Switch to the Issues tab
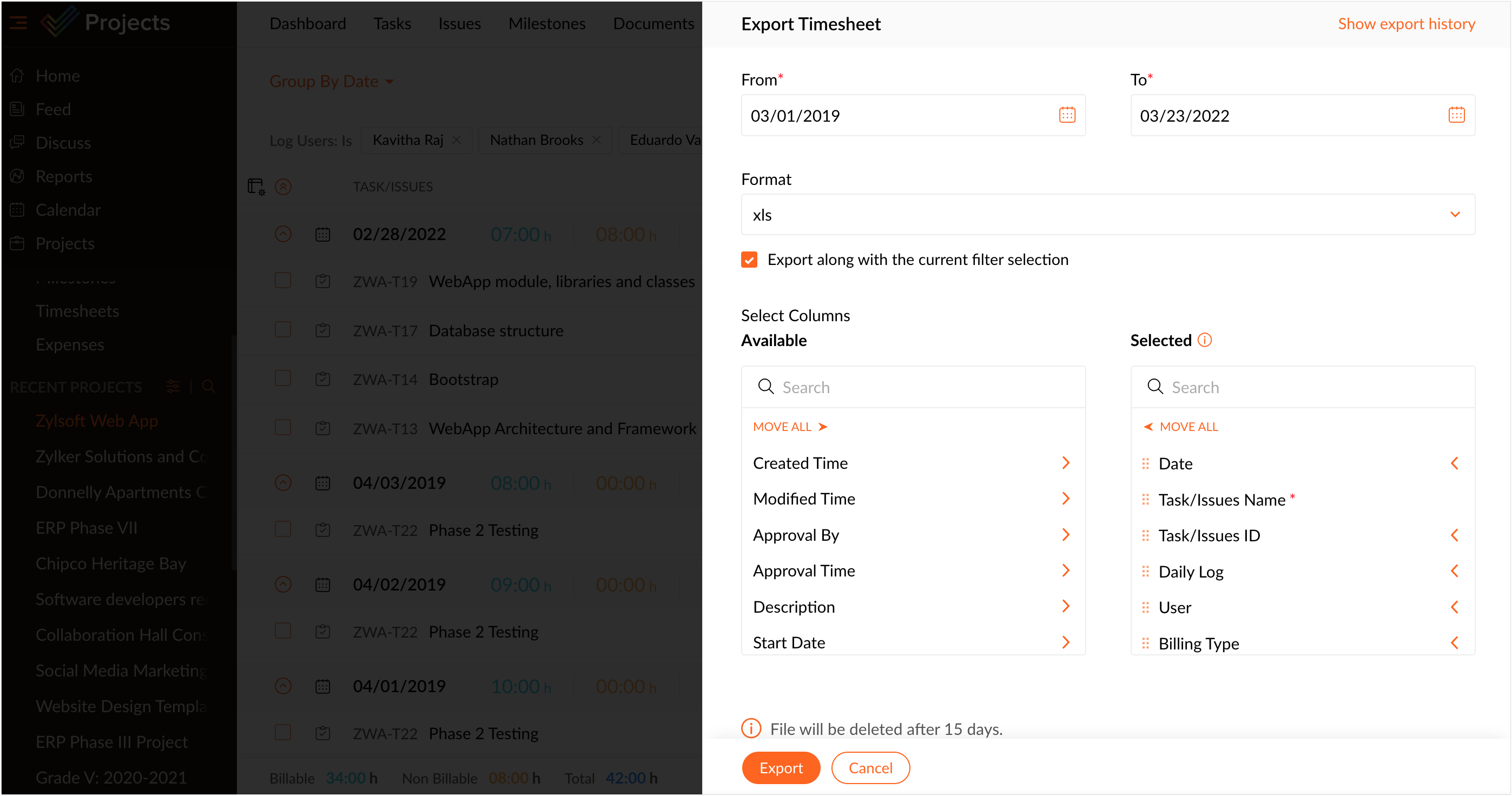 460,23
